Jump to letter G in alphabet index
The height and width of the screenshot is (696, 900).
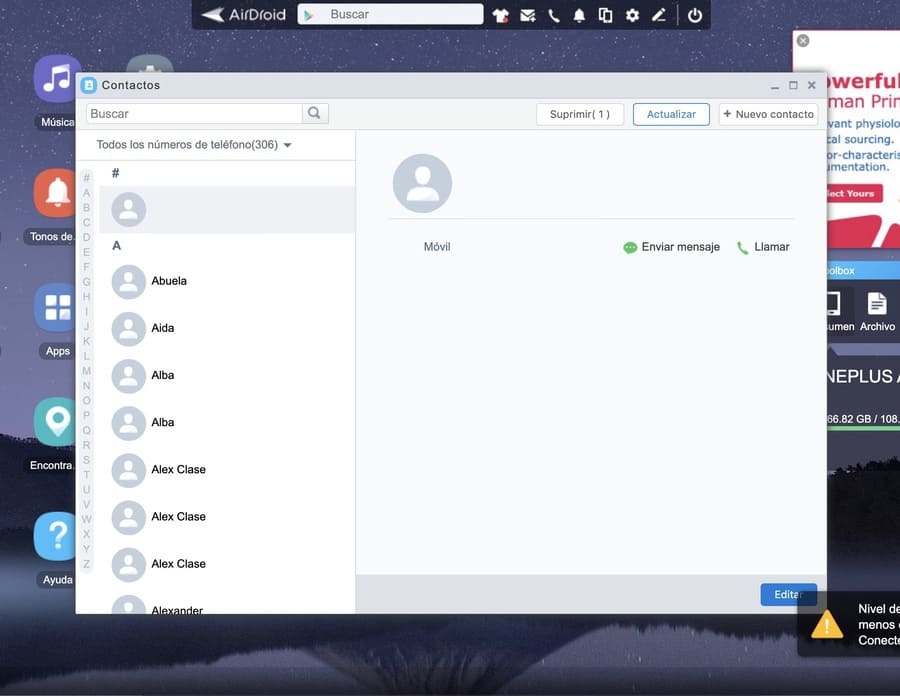click(87, 282)
